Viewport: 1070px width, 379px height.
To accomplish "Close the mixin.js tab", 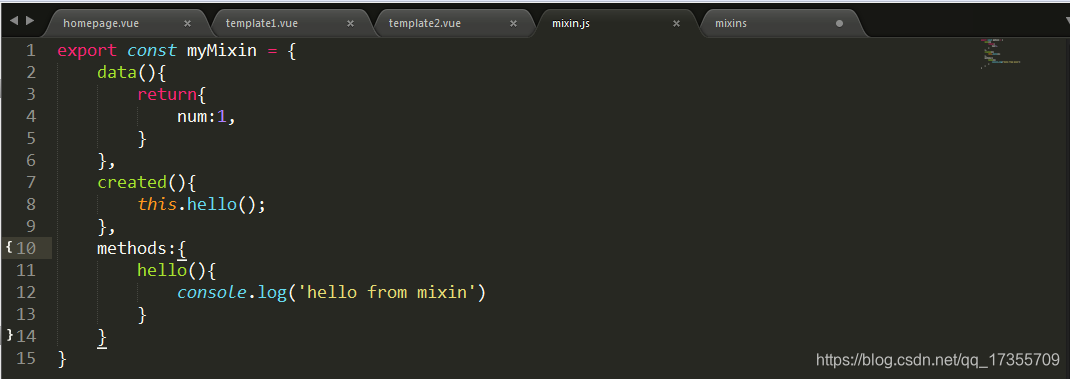I will 676,23.
